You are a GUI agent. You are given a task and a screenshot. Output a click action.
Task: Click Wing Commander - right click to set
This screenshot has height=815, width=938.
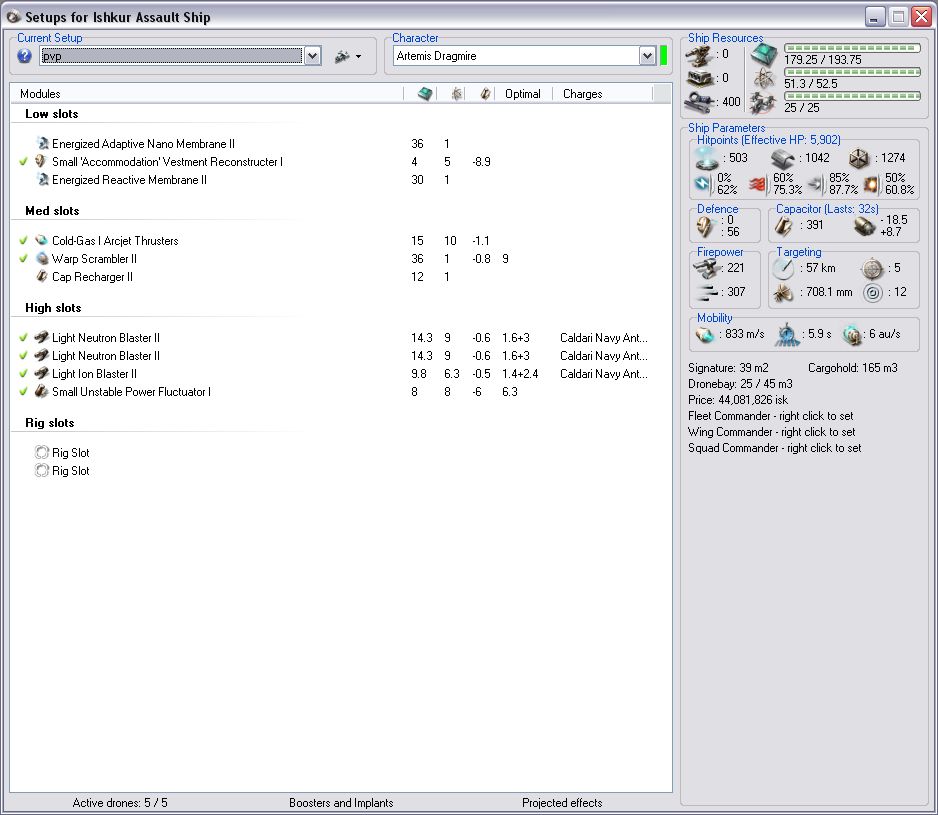[772, 432]
